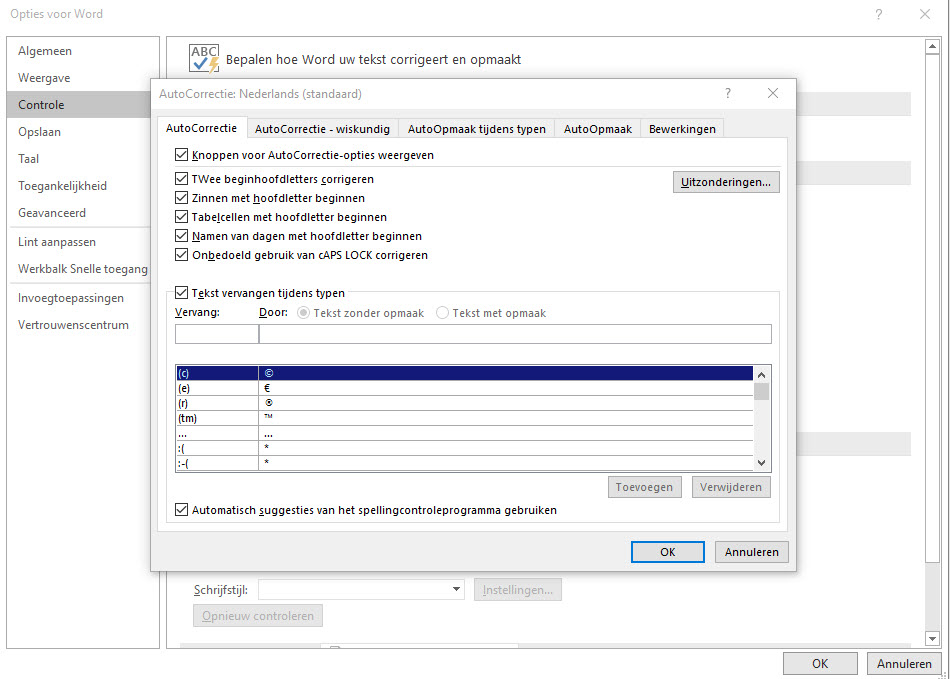Toggle Namen van dagen met hoofdletter beginnen

coord(181,236)
